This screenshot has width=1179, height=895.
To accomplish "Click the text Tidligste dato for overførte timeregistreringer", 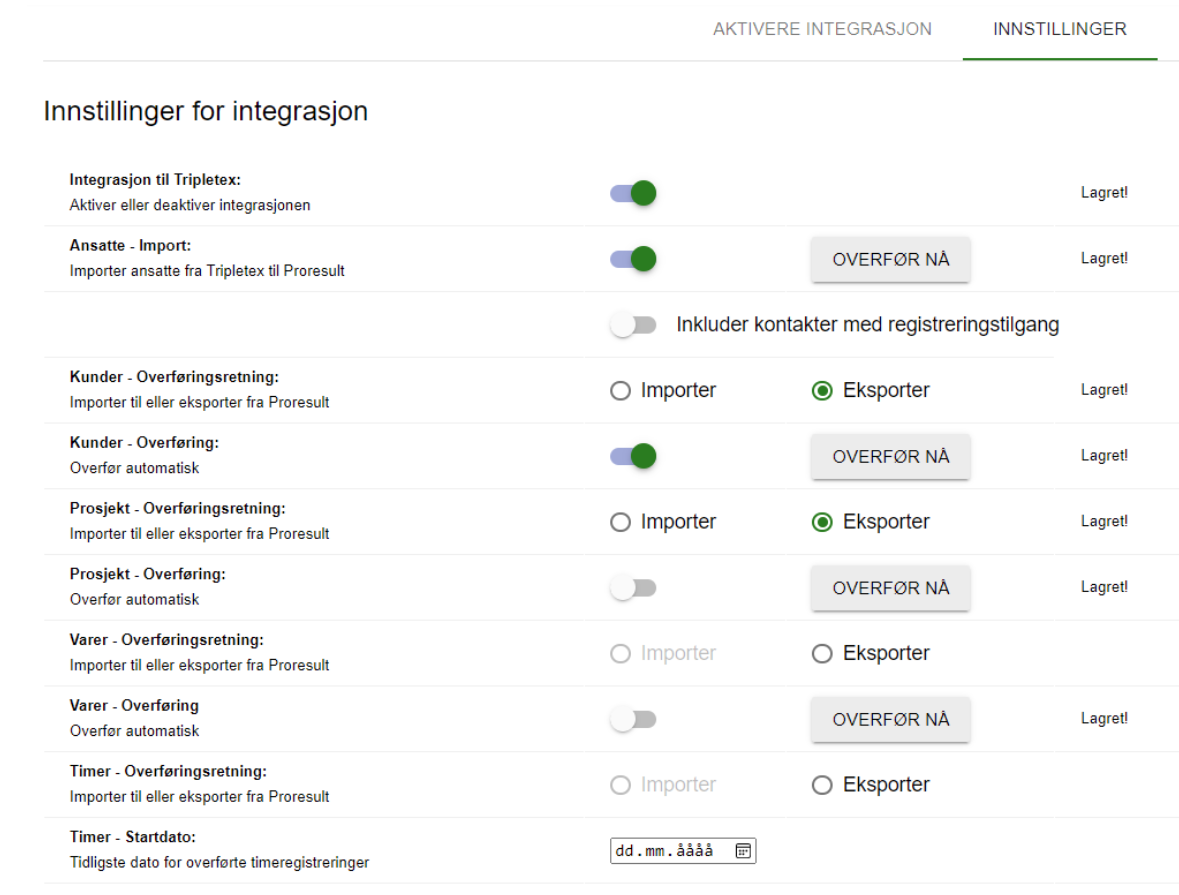I will [219, 863].
